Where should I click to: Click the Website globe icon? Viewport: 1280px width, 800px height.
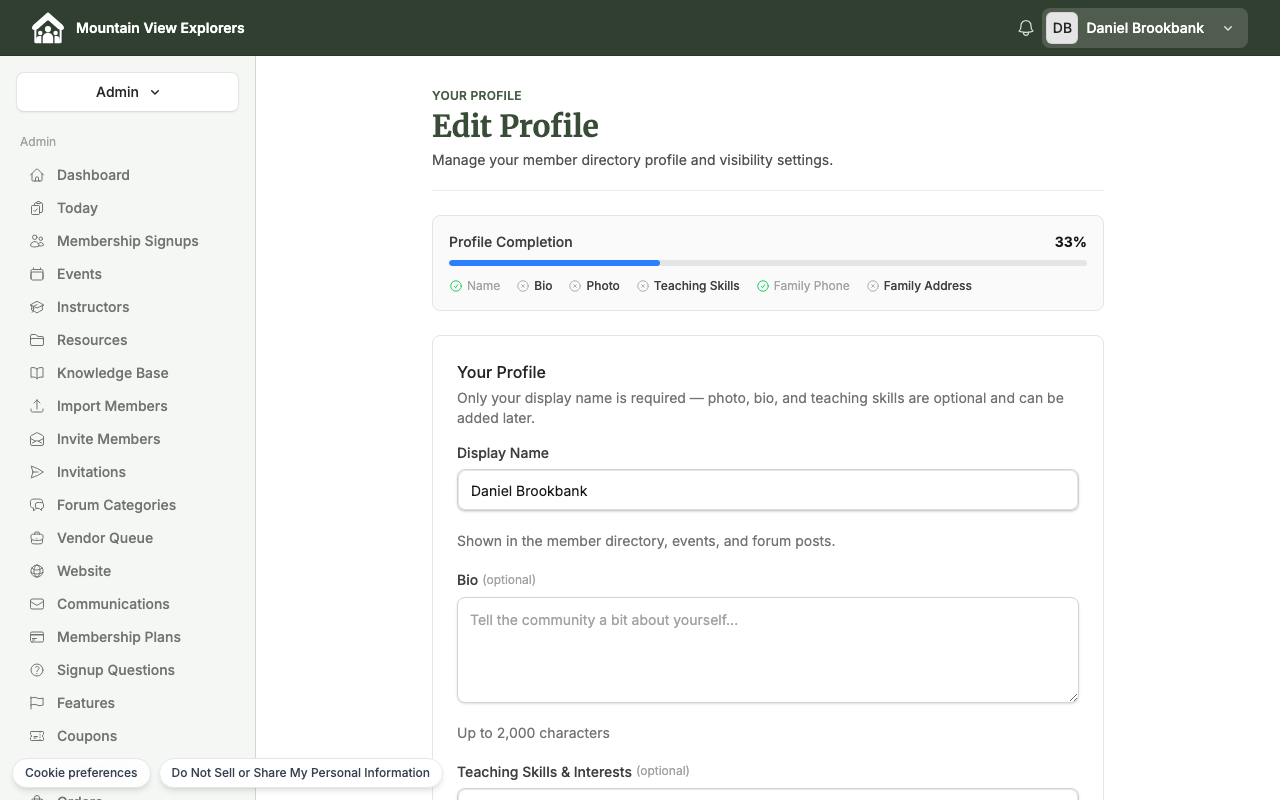pyautogui.click(x=37, y=571)
